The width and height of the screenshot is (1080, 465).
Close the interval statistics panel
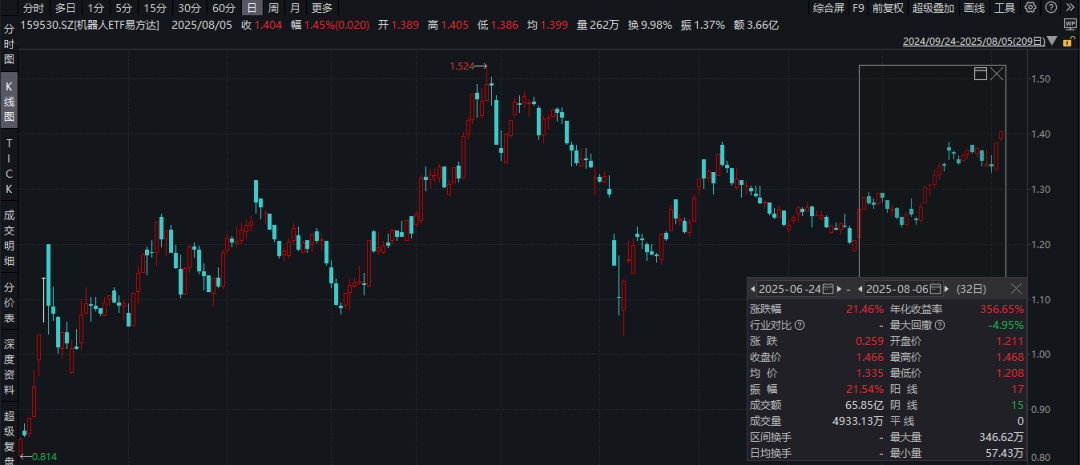point(1017,289)
